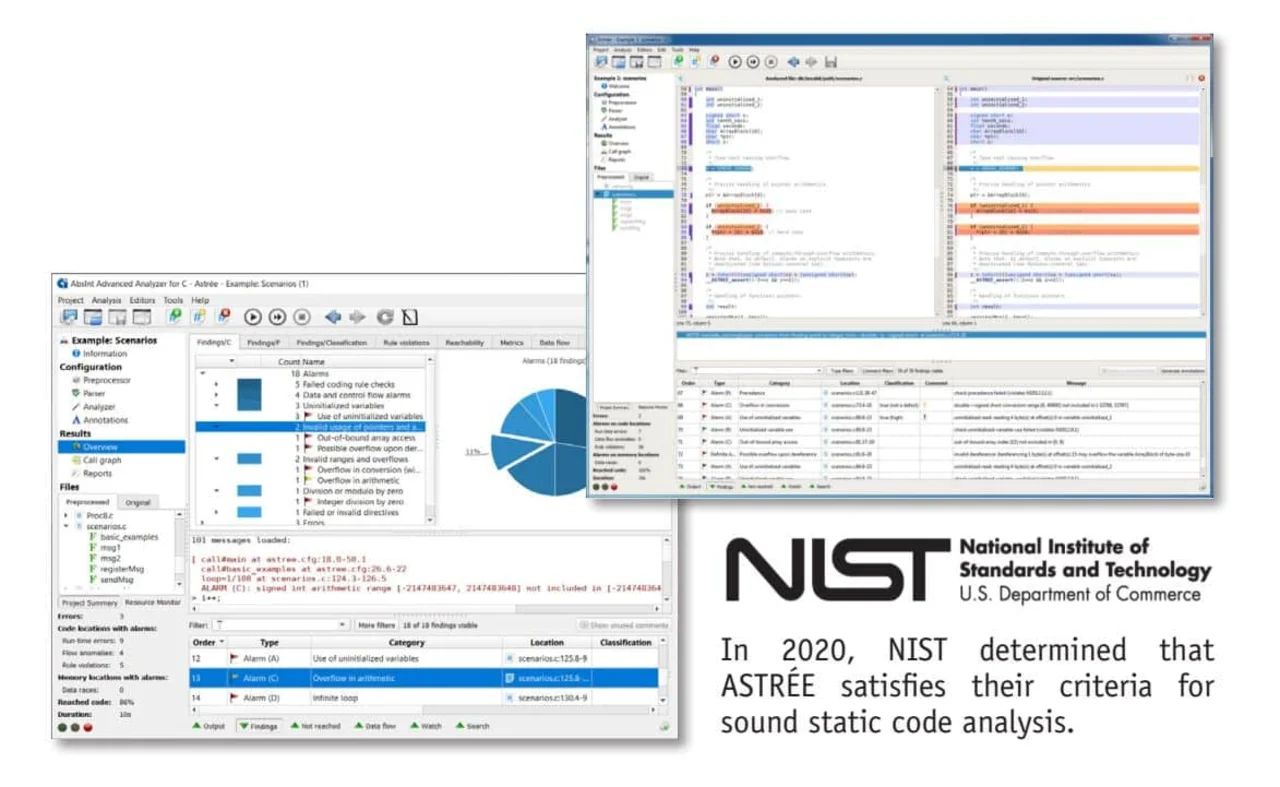Switch to the Findings/Classification tab
This screenshot has width=1280, height=787.
pyautogui.click(x=332, y=343)
